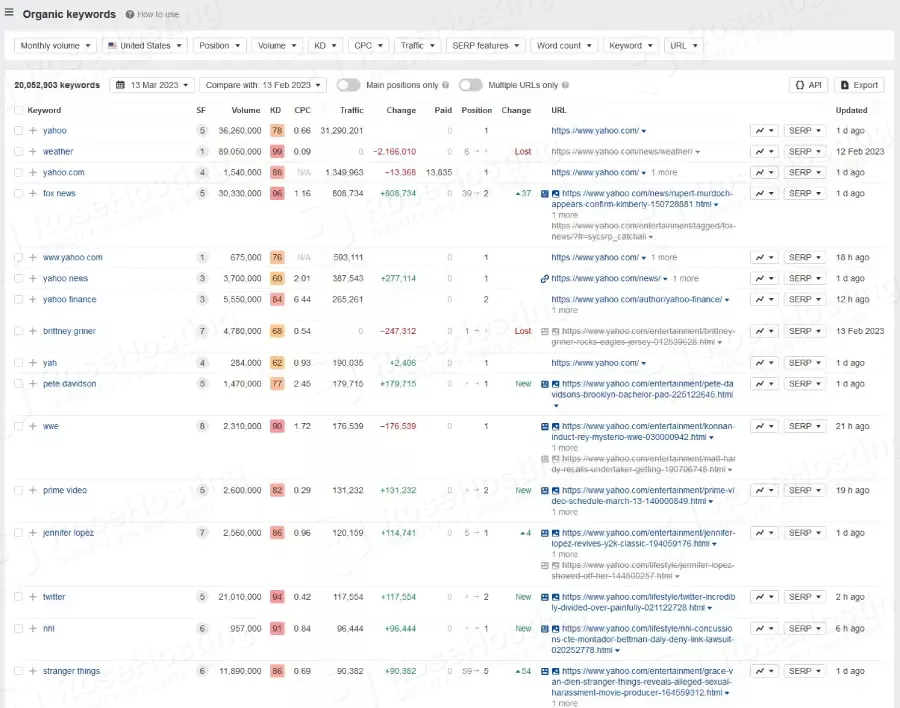Open the KD filter dropdown
Screen dimensions: 900x708
tap(325, 45)
